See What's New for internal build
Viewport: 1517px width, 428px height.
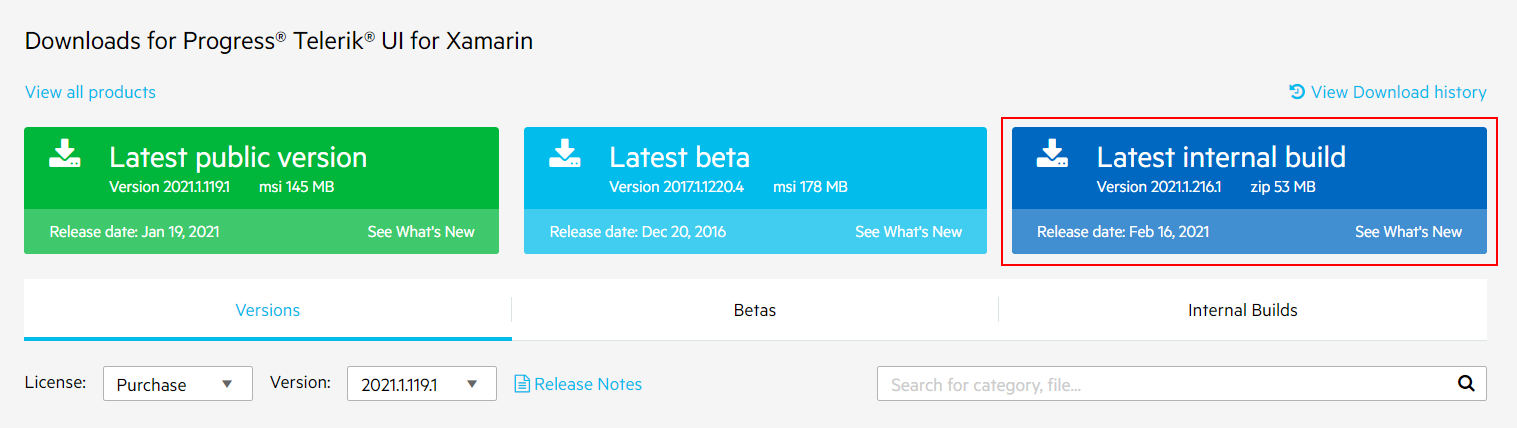(x=1408, y=232)
